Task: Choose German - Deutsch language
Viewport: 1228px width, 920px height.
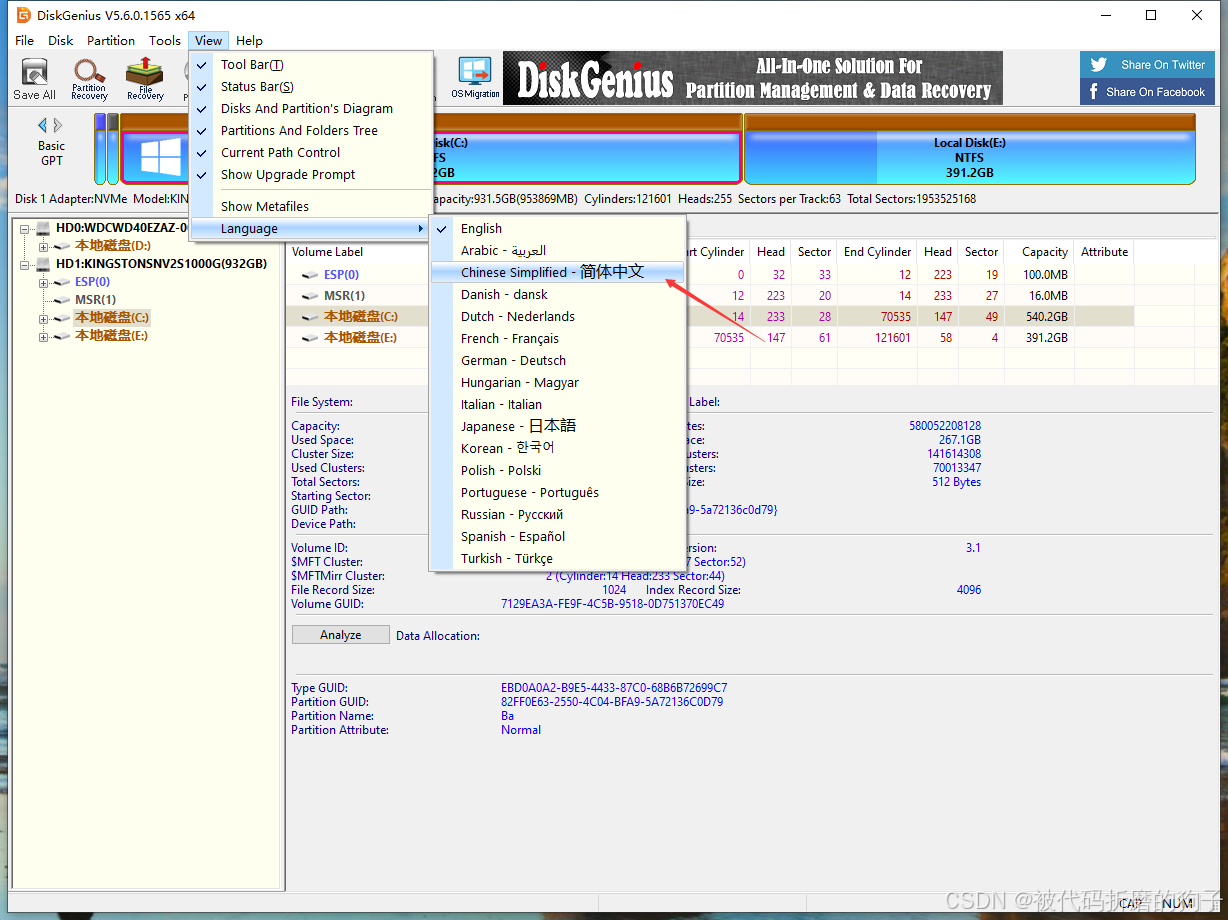Action: 558,360
